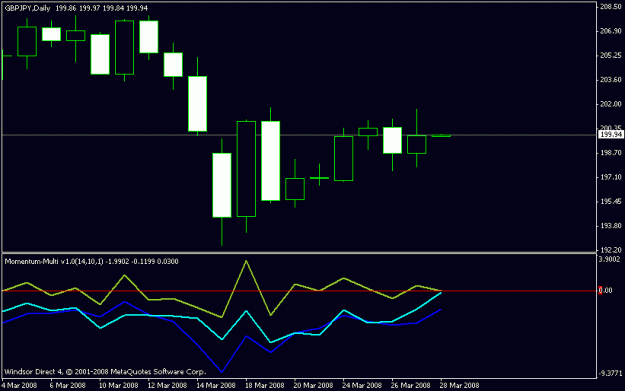Click the 205.25 price scale label
625x391 pixels.
tap(611, 55)
